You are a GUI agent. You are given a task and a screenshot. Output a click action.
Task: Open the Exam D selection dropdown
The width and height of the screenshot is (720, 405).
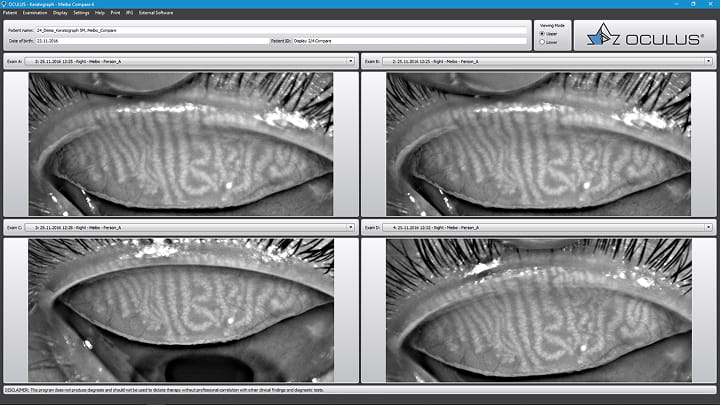(x=710, y=227)
